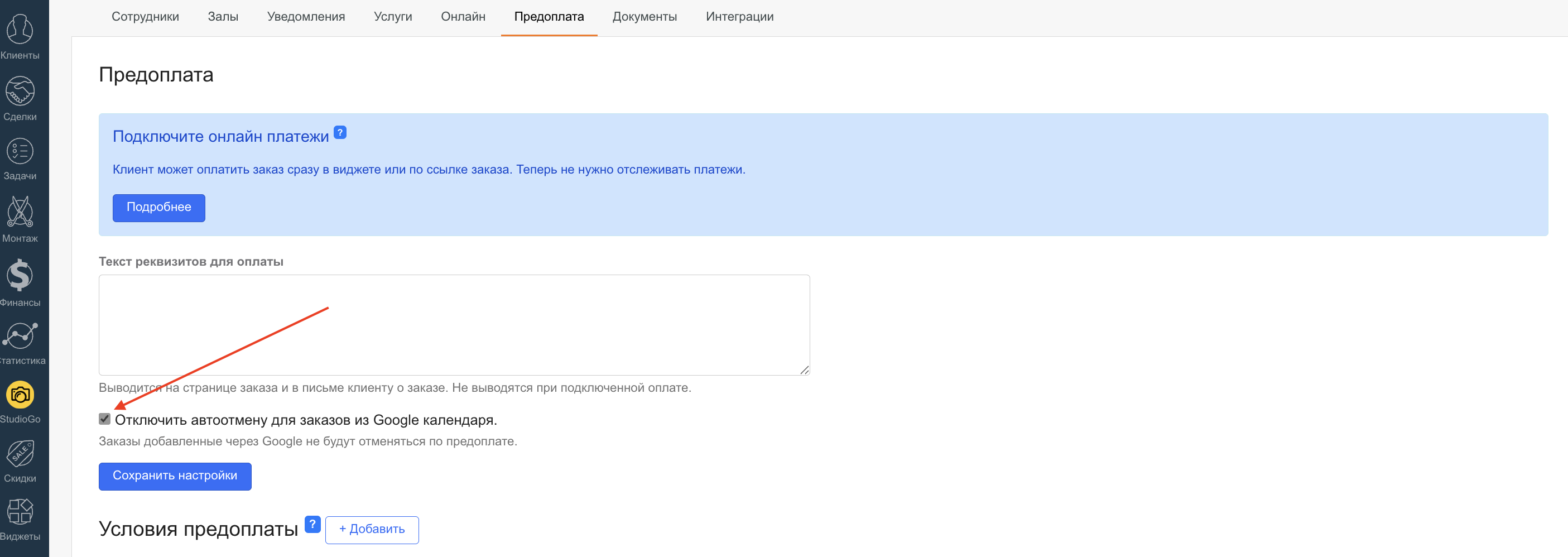Switch to the Сотрудники tab

145,16
